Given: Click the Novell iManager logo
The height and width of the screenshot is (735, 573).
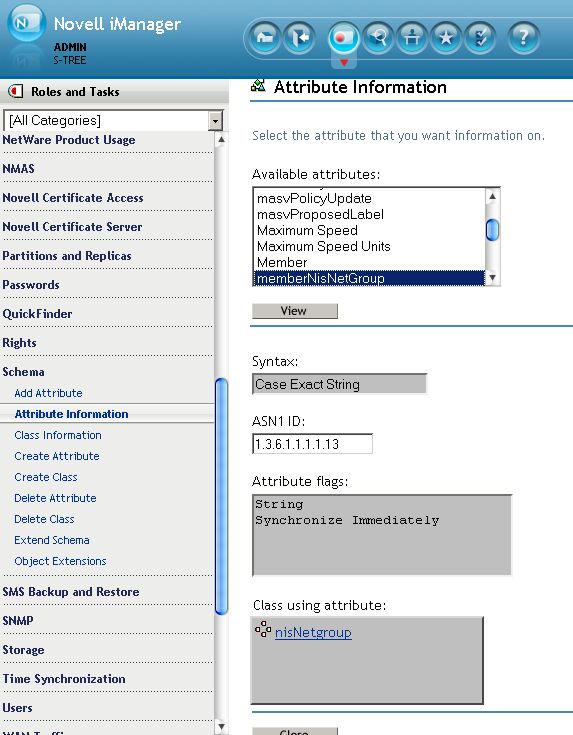Looking at the screenshot, I should point(26,23).
